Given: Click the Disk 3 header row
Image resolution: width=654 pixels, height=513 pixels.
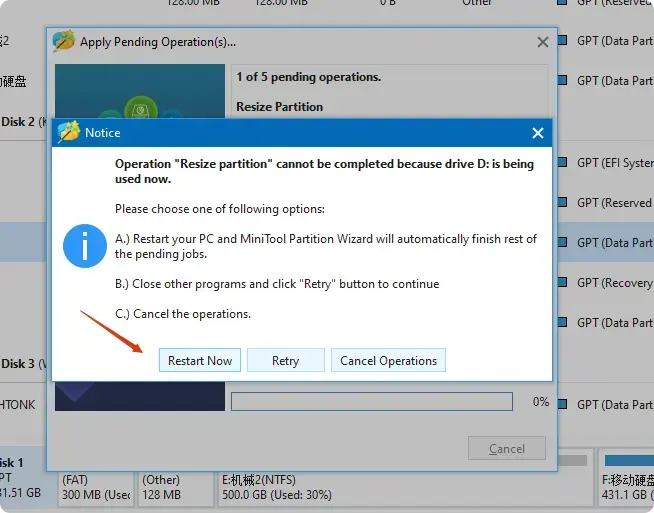Looking at the screenshot, I should 23,364.
